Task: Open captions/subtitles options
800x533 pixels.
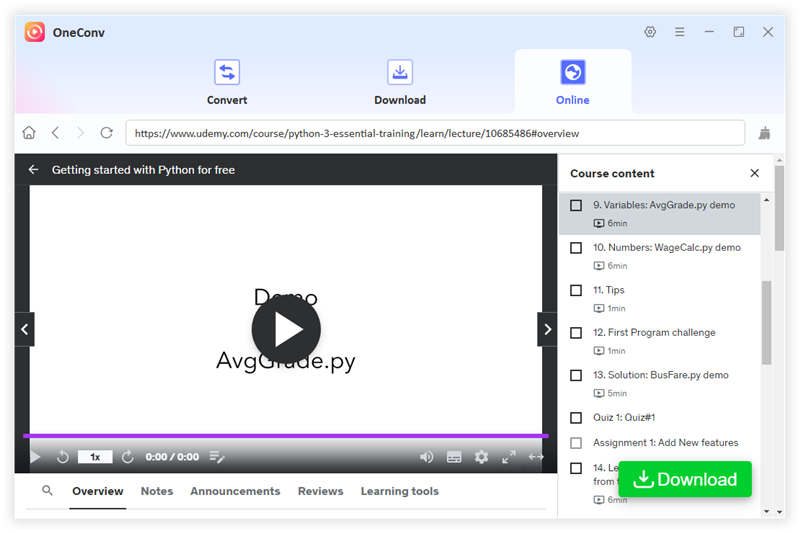Action: 454,457
